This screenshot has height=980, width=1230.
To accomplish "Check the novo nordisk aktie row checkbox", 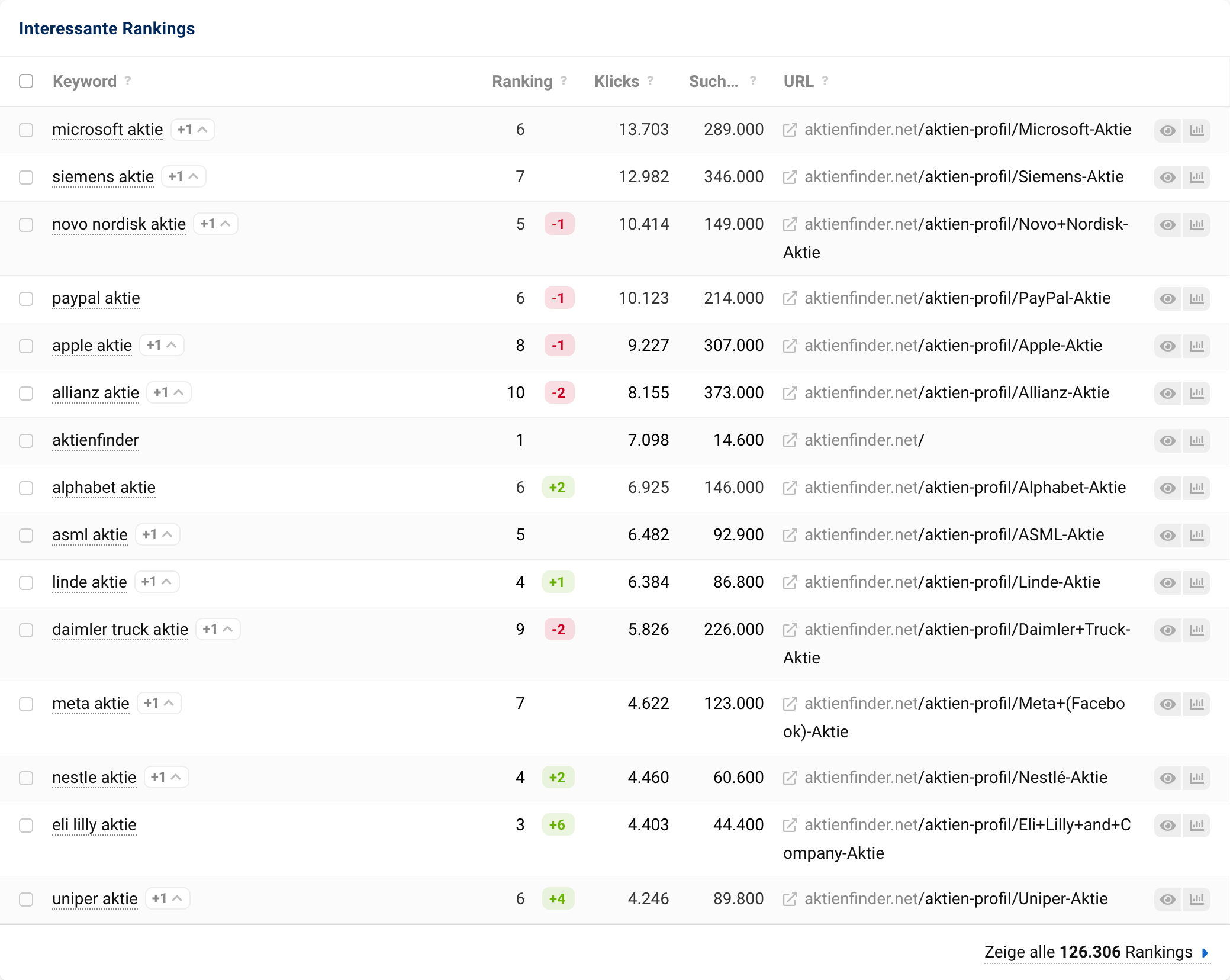I will coord(26,225).
